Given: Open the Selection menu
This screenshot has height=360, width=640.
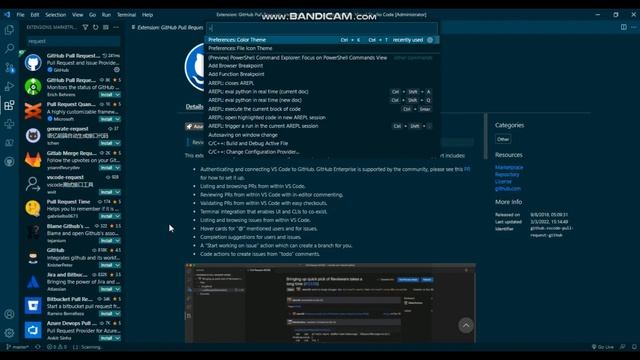Looking at the screenshot, I should [x=56, y=15].
